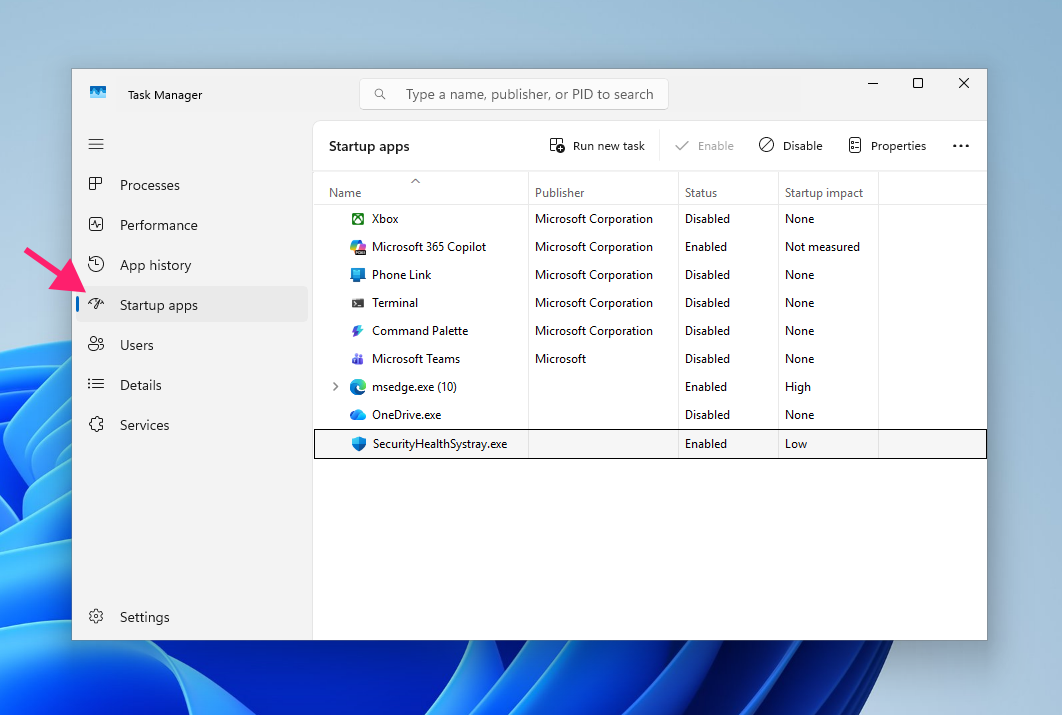Select the Xbox row name
The width and height of the screenshot is (1062, 715).
[x=385, y=219]
